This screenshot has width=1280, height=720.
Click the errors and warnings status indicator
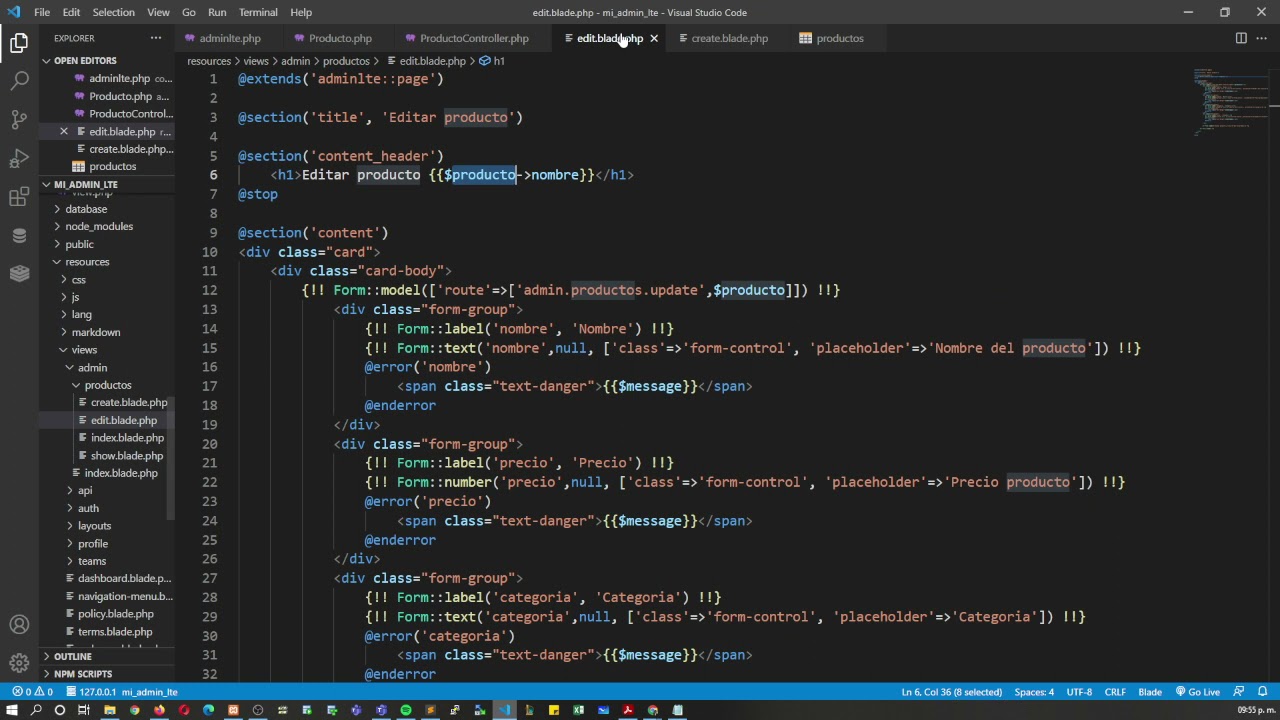coord(32,692)
